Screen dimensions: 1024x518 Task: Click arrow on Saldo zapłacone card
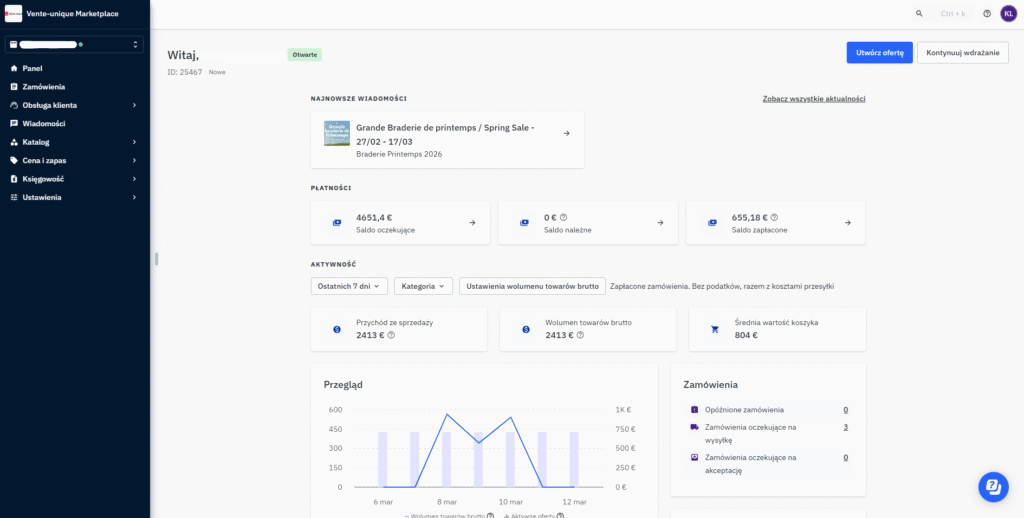point(848,223)
